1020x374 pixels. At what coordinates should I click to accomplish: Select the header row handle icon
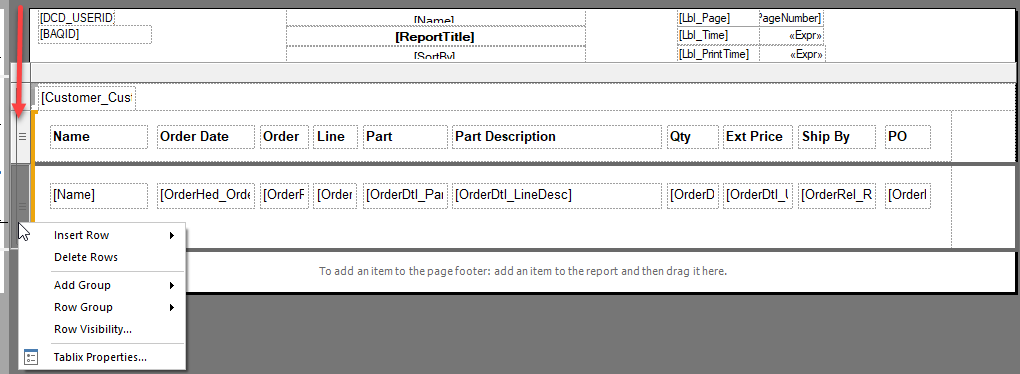point(22,137)
